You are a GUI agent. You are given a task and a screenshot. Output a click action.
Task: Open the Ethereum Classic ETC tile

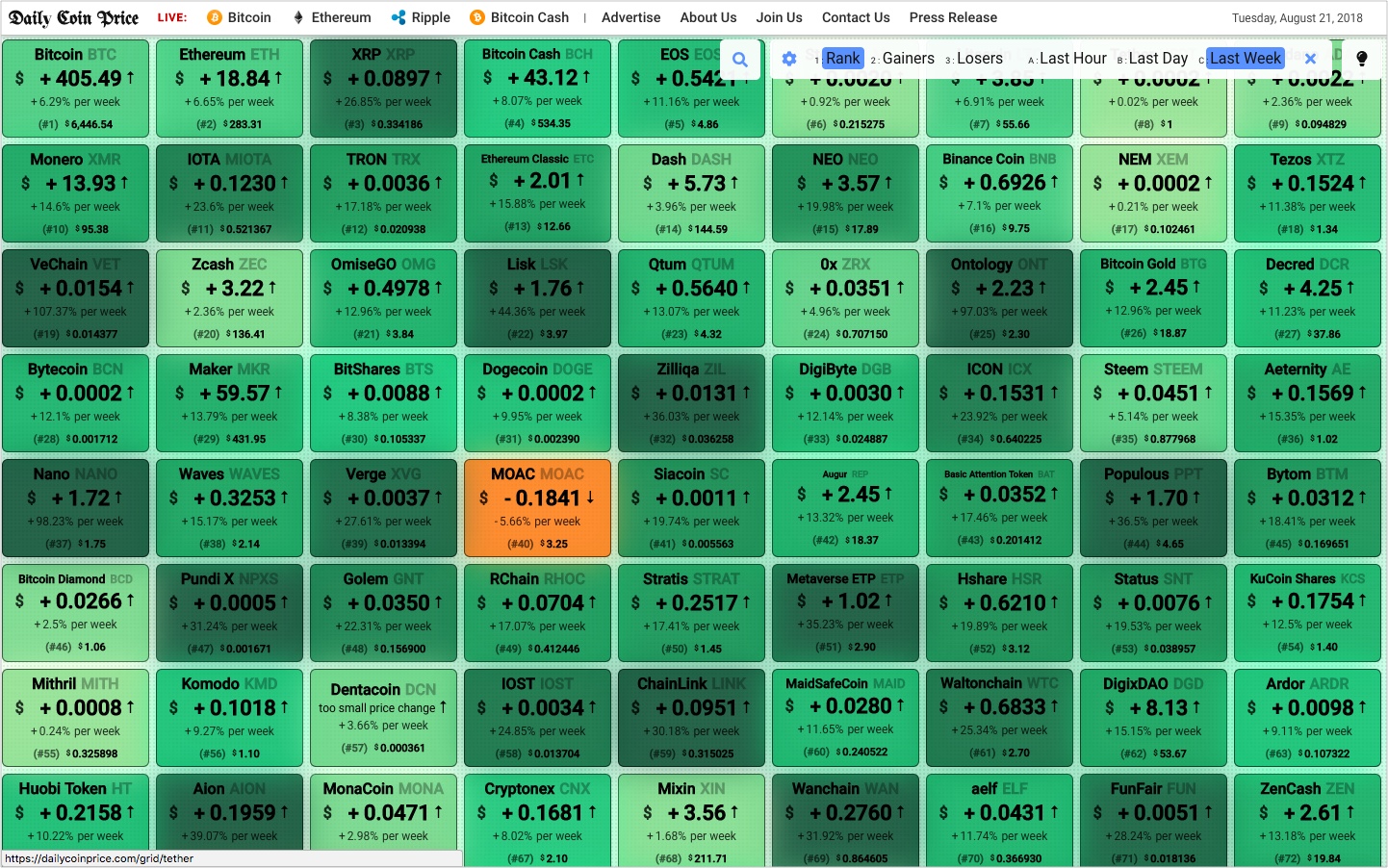538,193
